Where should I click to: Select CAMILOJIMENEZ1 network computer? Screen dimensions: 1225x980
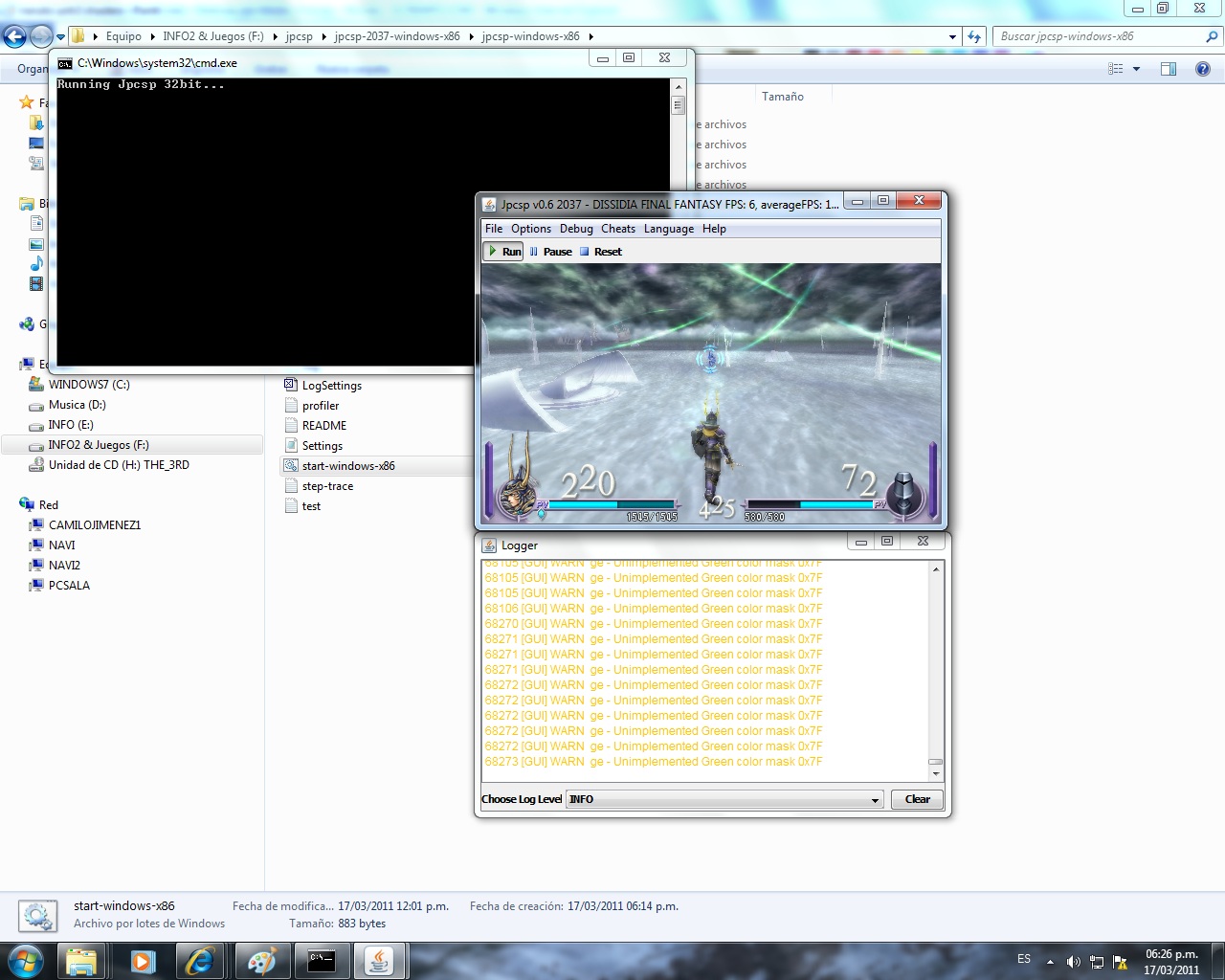point(95,525)
